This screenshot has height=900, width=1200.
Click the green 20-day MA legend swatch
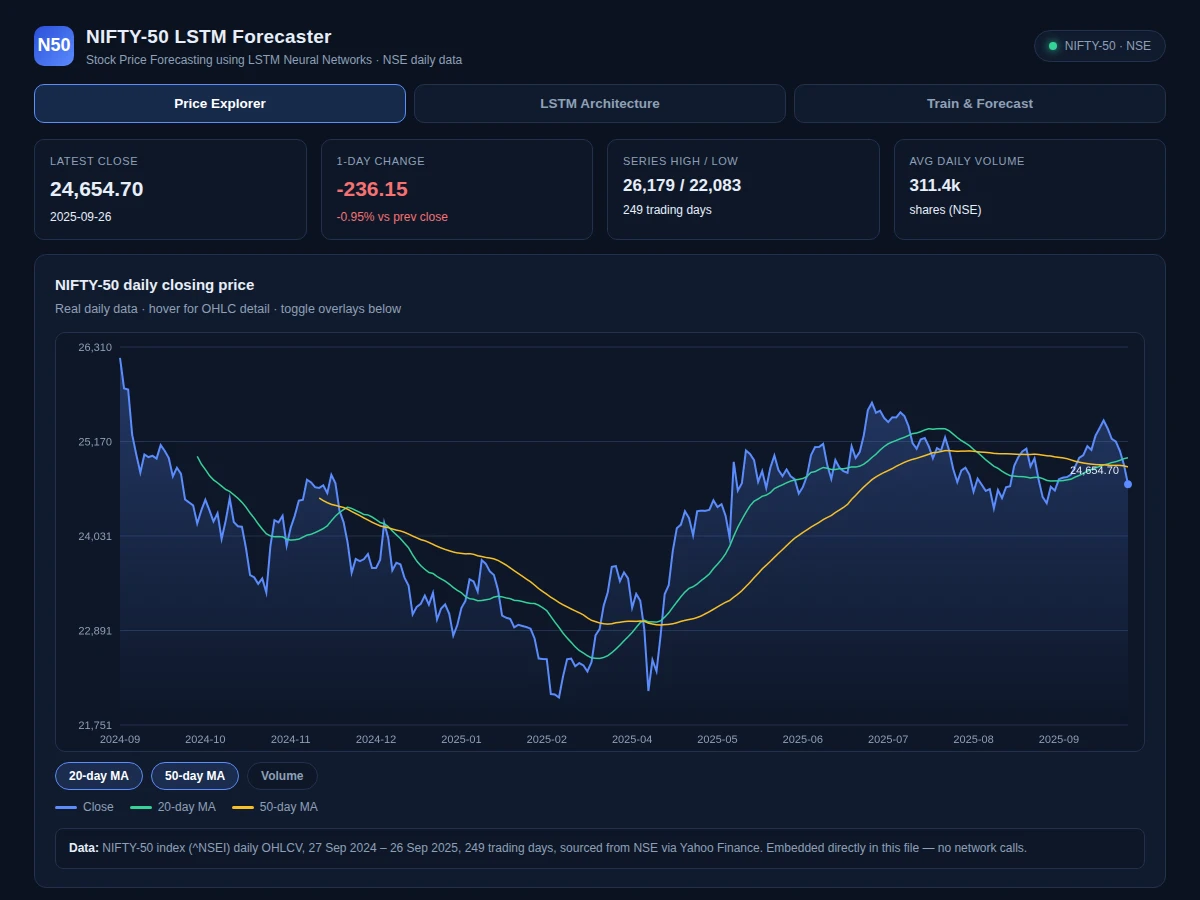click(141, 807)
